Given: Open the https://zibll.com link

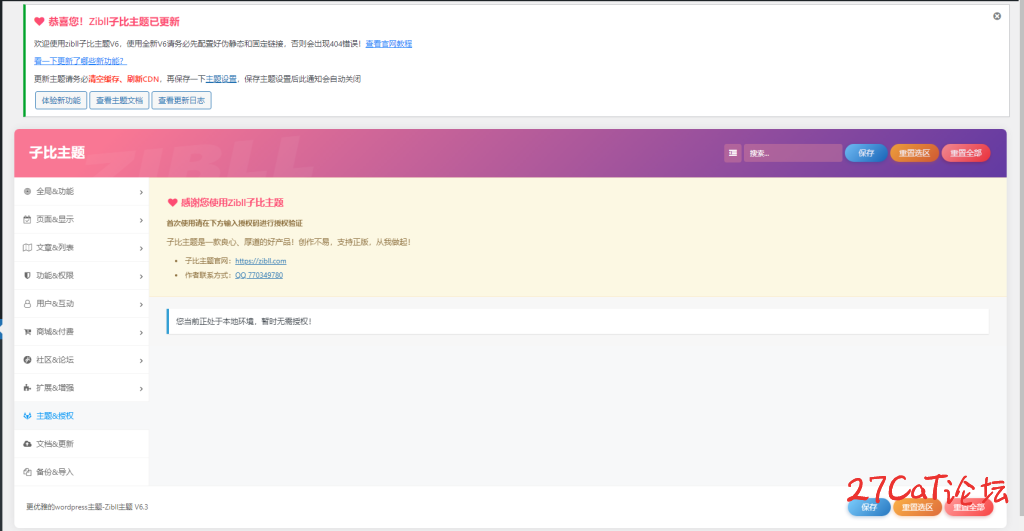Looking at the screenshot, I should point(261,261).
